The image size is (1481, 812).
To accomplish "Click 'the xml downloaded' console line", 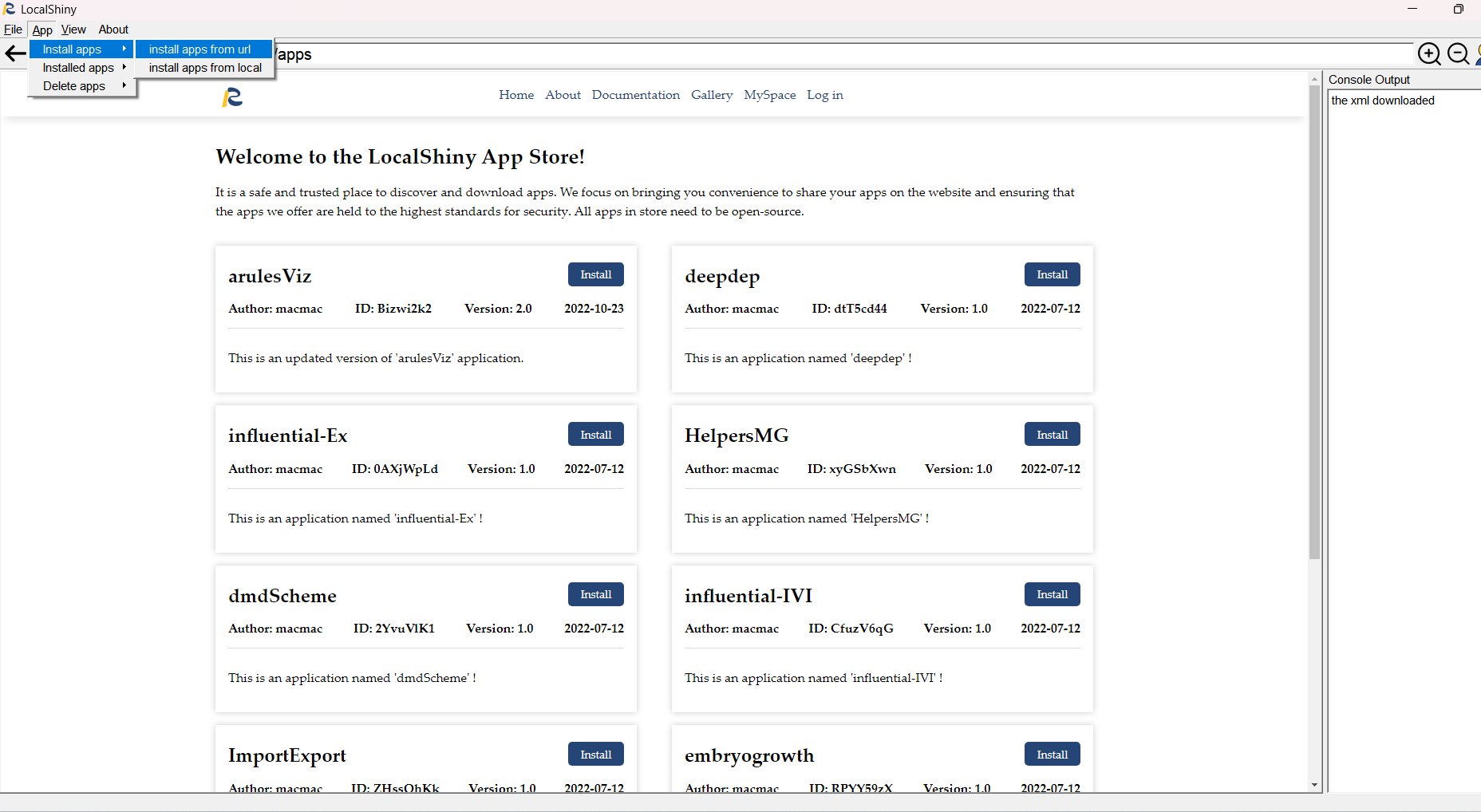I will (1383, 101).
